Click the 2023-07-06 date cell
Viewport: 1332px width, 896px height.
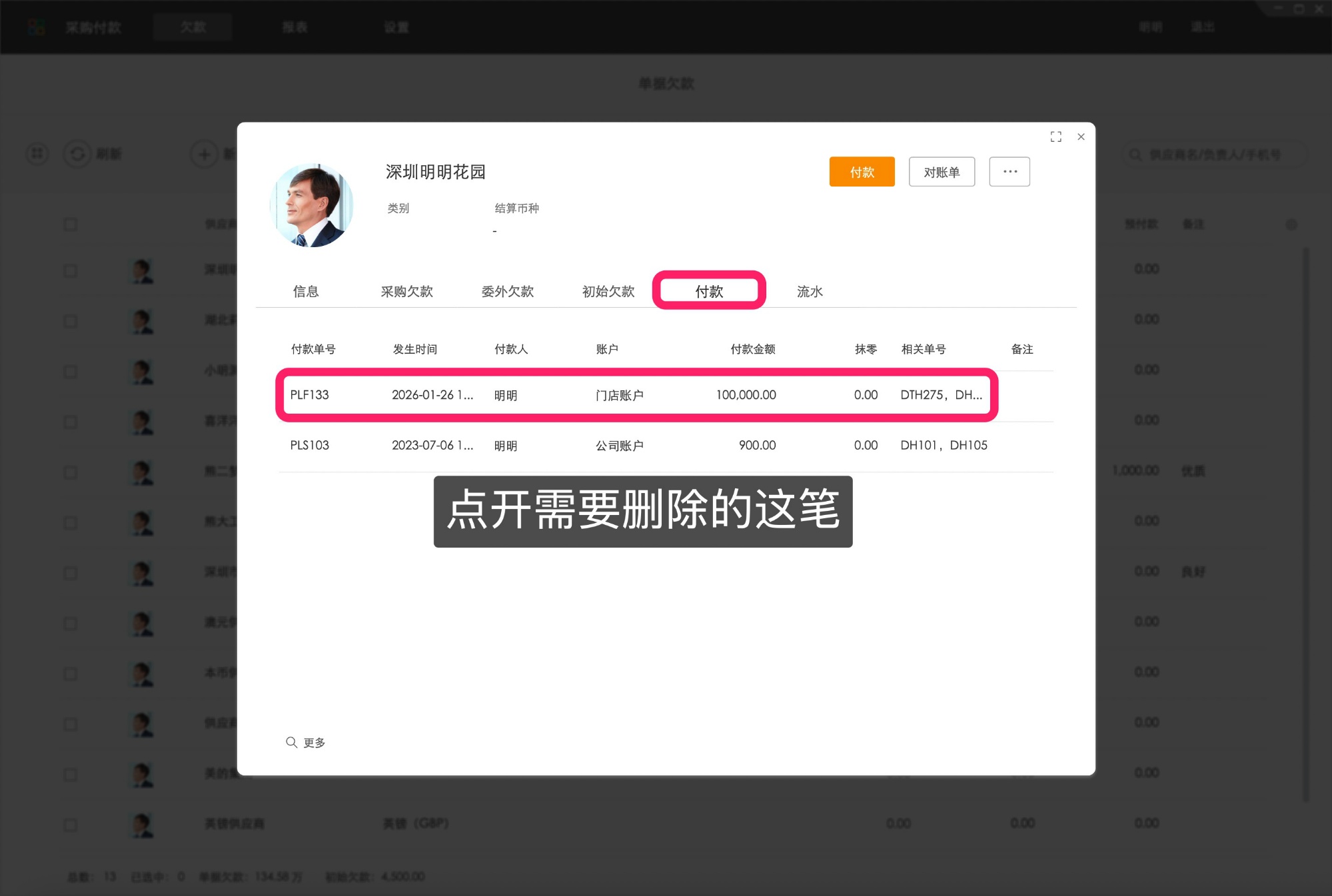(x=432, y=445)
